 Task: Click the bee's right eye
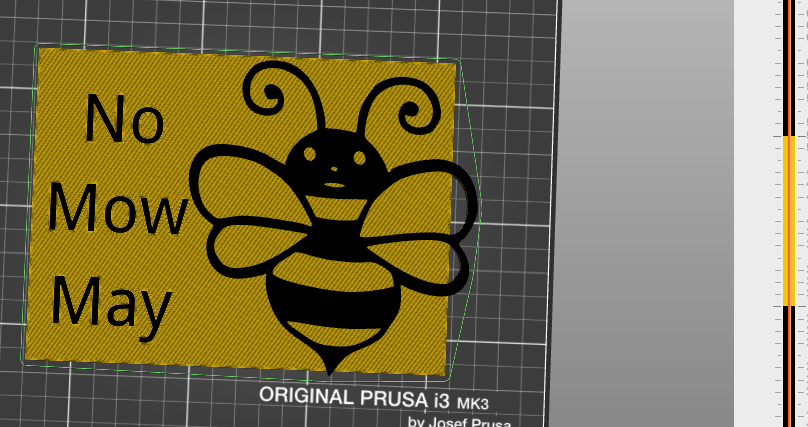click(x=360, y=158)
